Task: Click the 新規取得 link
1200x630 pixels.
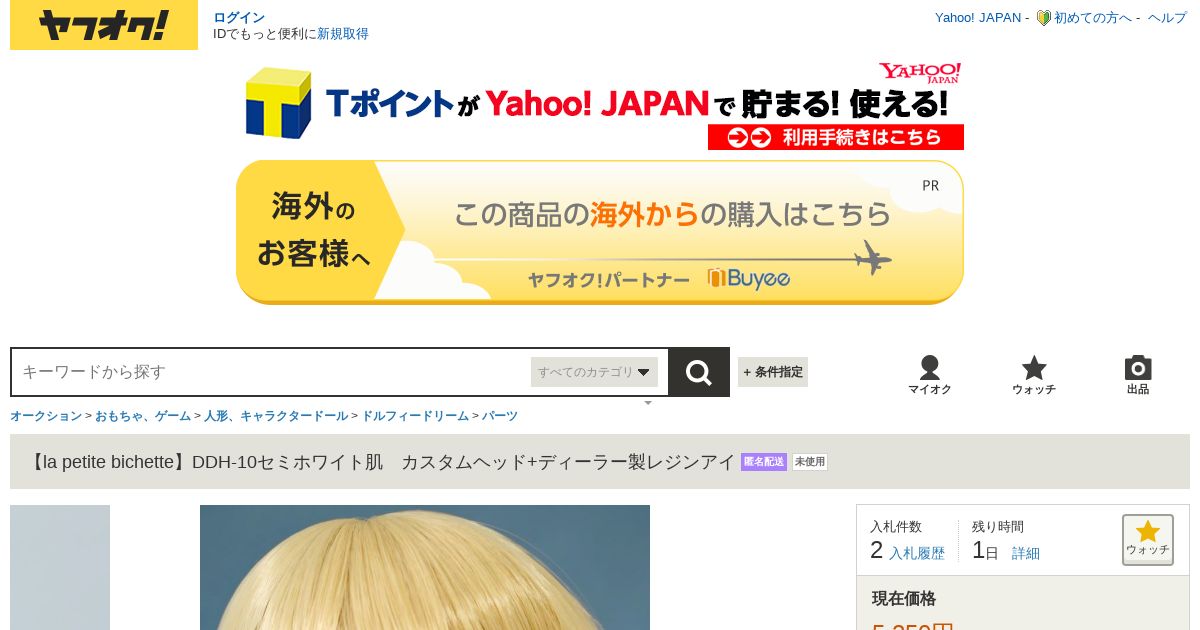Action: click(343, 33)
